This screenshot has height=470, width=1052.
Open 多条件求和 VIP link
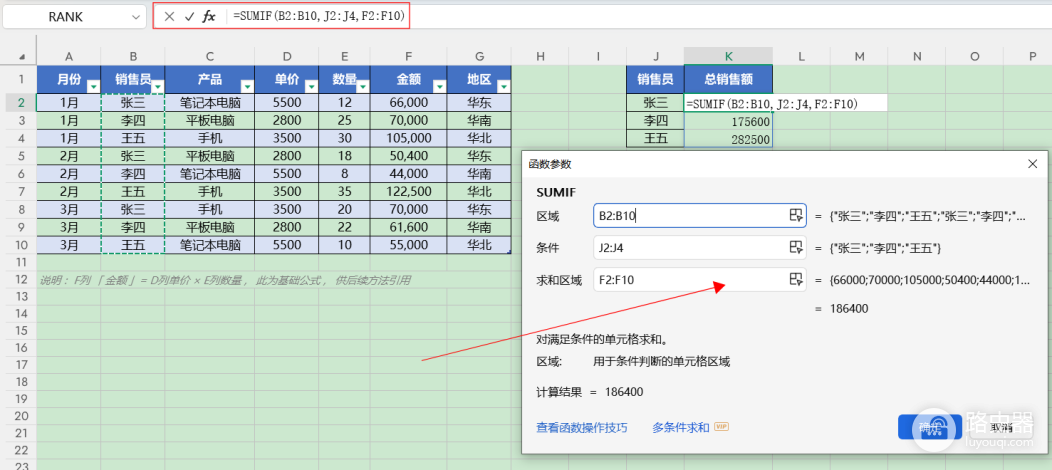click(690, 427)
